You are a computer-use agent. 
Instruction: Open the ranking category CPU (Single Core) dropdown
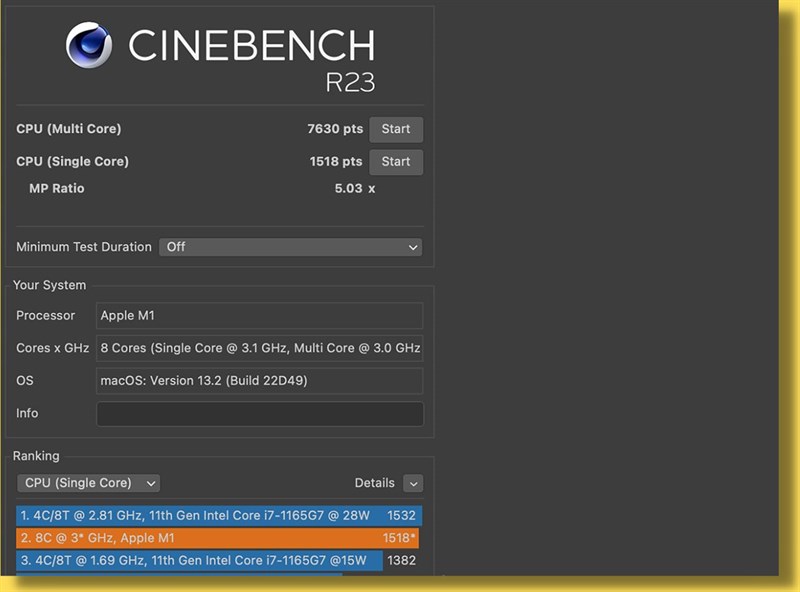[88, 483]
